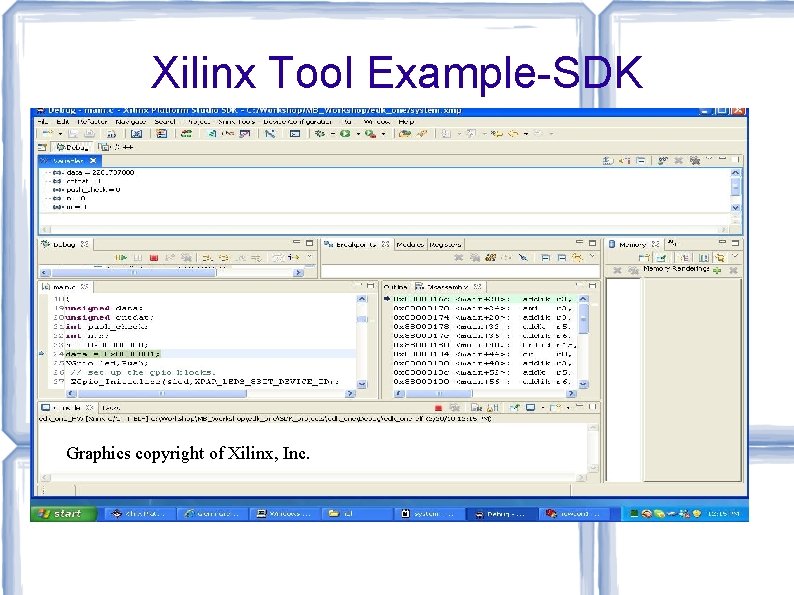Image resolution: width=794 pixels, height=595 pixels.
Task: Close the Variables tab with its X
Action: click(93, 161)
